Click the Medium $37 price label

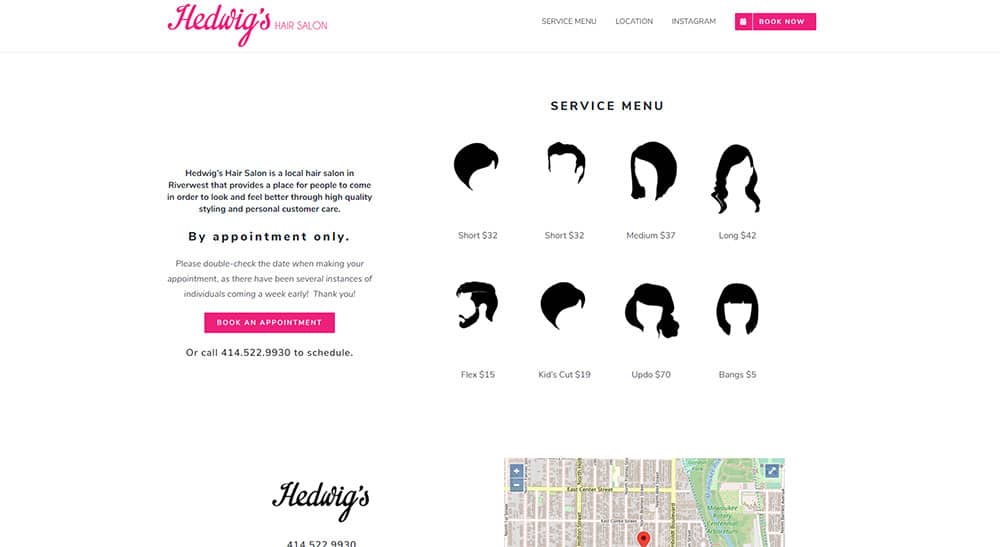point(651,235)
